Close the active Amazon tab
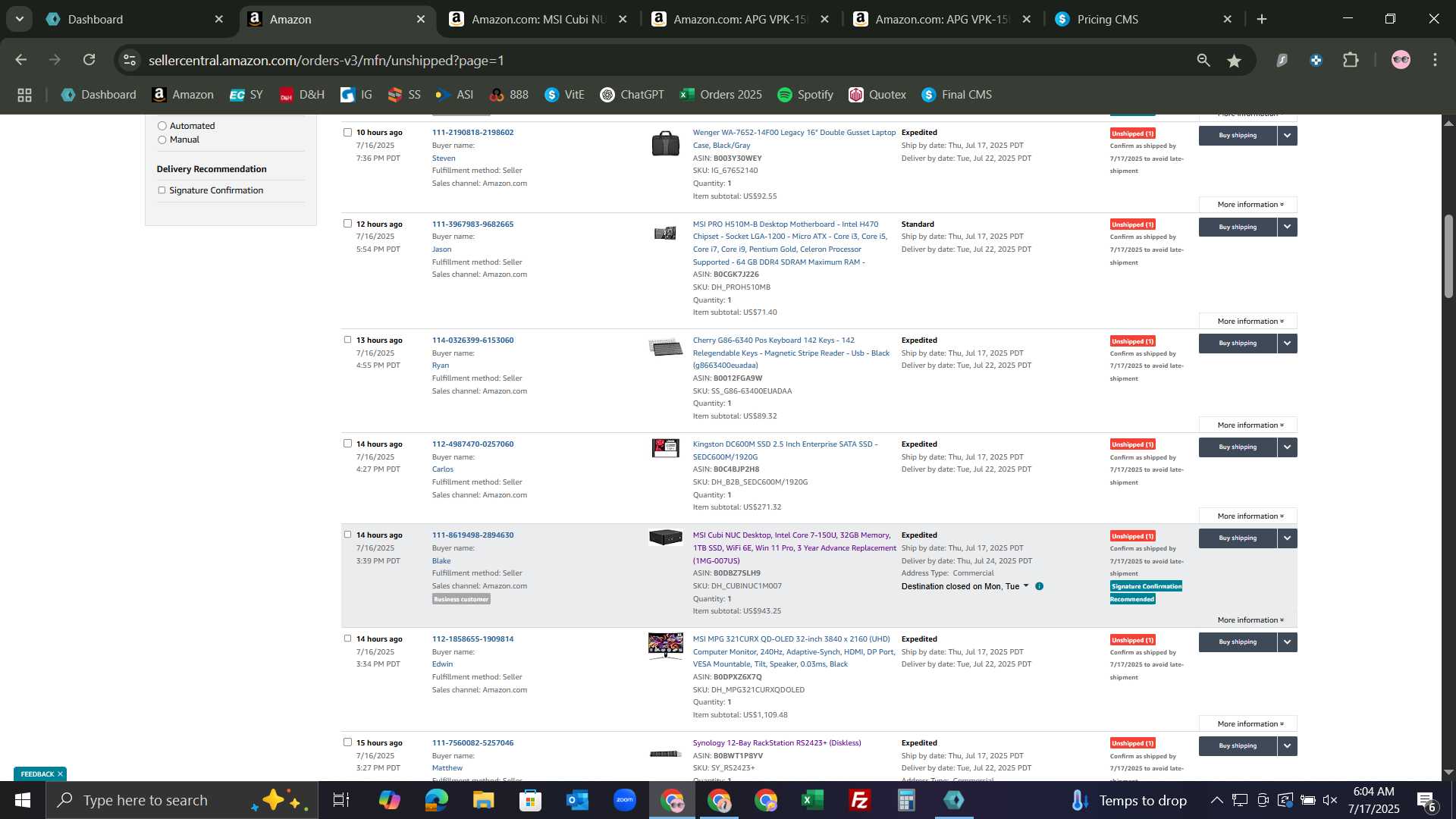 tap(421, 20)
